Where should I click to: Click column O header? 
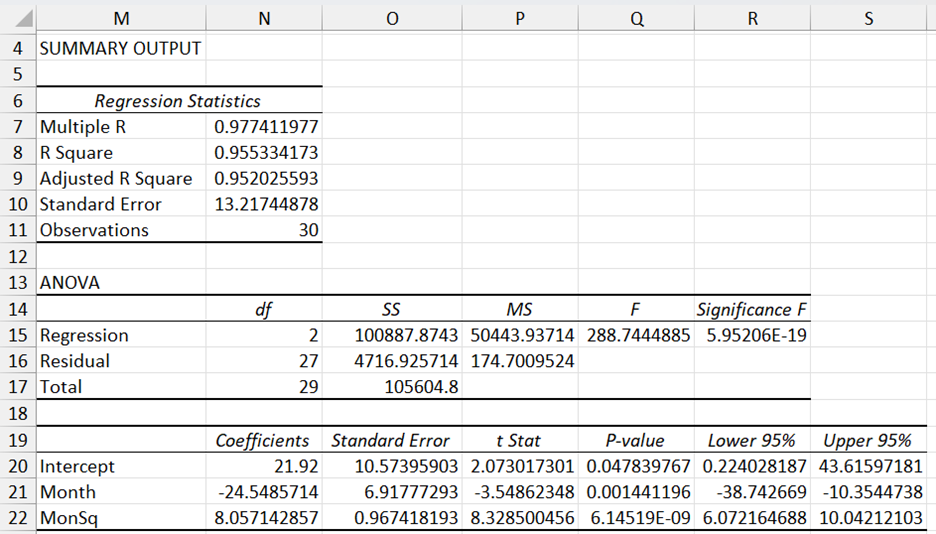(393, 18)
